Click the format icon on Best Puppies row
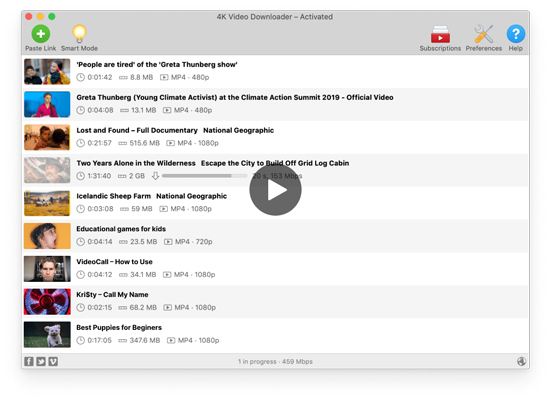Screen dimensions: 550x400 171,340
